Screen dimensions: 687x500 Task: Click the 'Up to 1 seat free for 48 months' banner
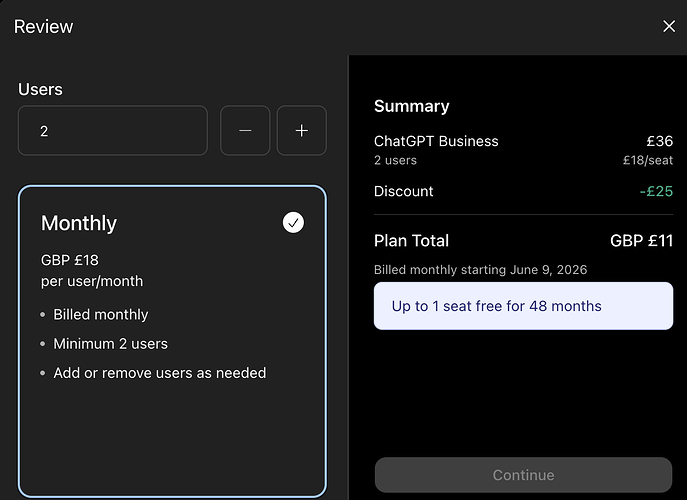pos(523,306)
